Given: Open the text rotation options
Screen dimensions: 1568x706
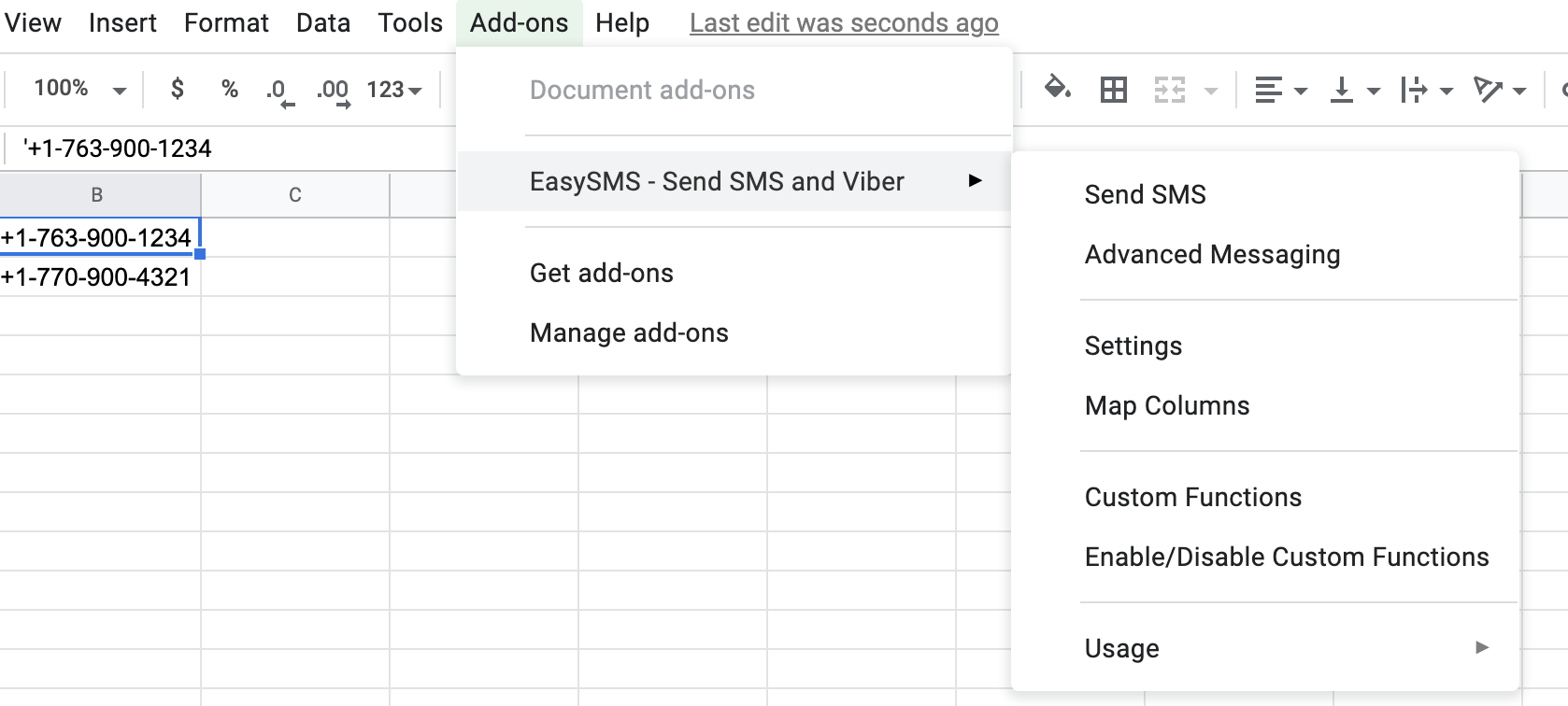Looking at the screenshot, I should [x=1498, y=91].
